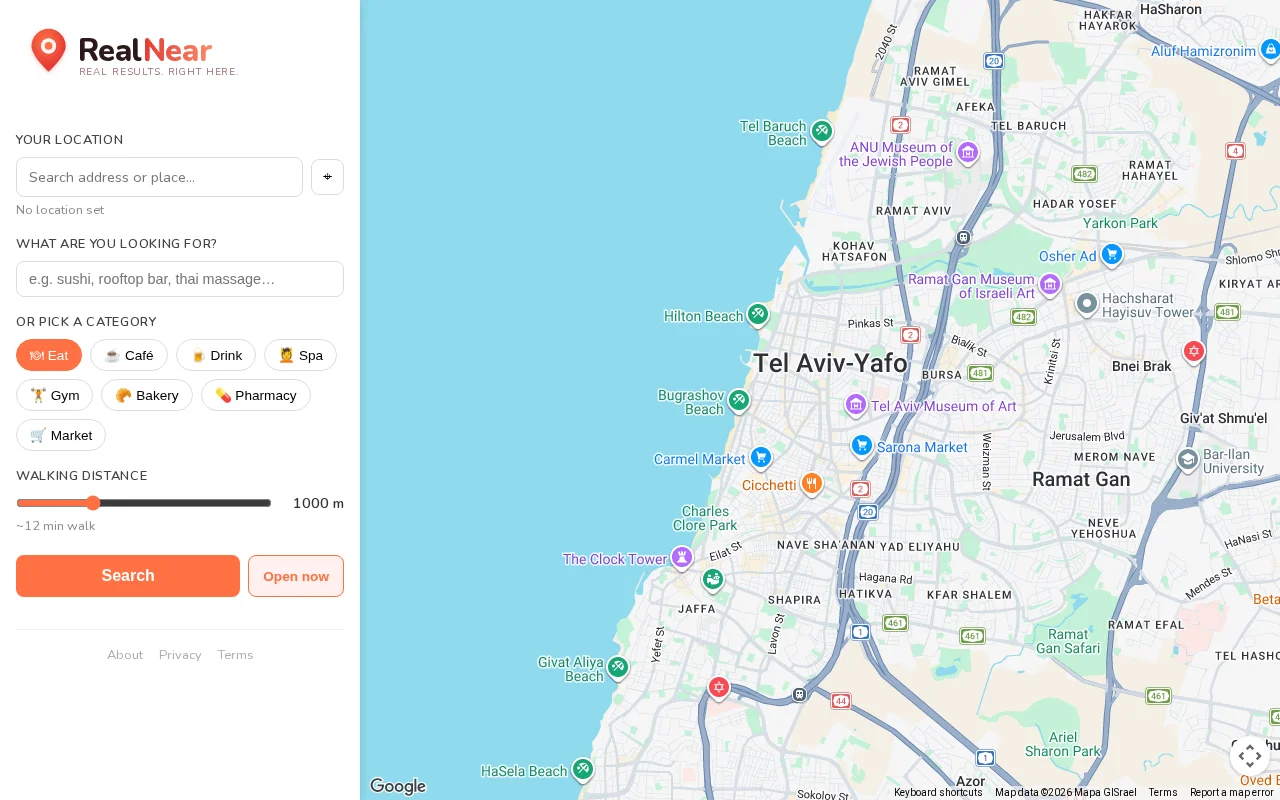
Task: Select the ANU Museum marker icon
Action: 967,153
